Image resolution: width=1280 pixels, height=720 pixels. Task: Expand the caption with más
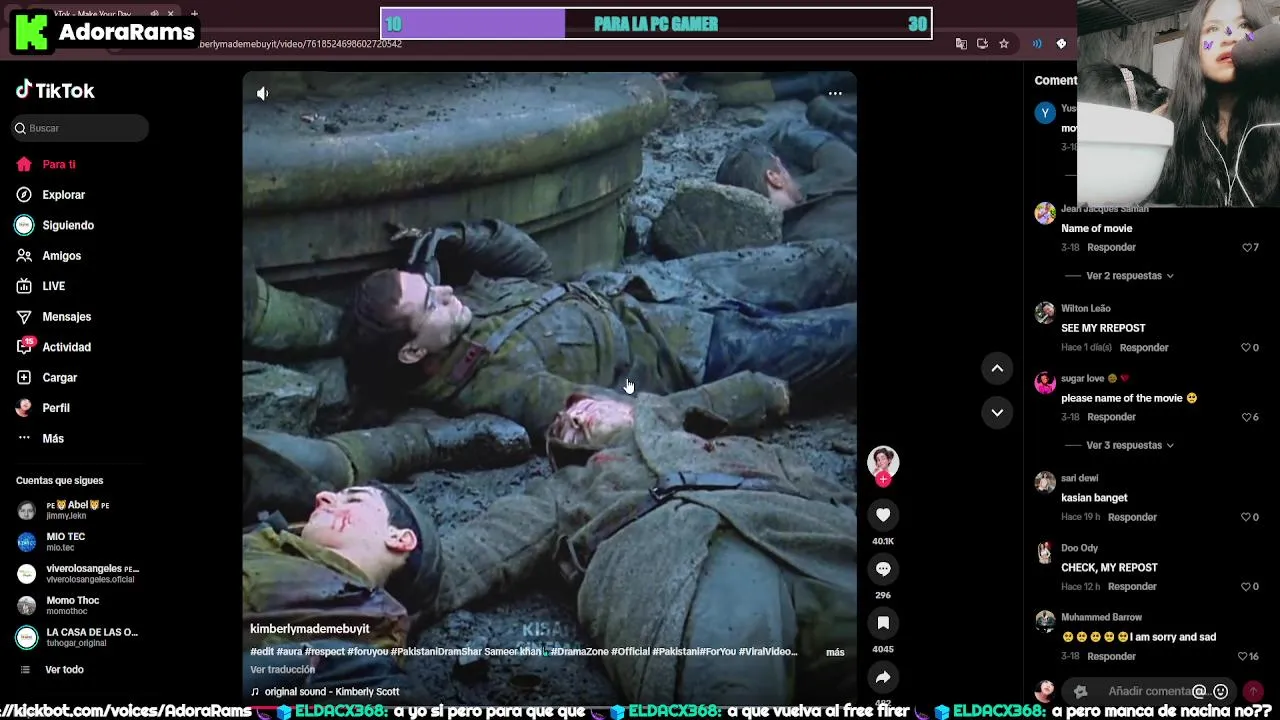coord(835,652)
